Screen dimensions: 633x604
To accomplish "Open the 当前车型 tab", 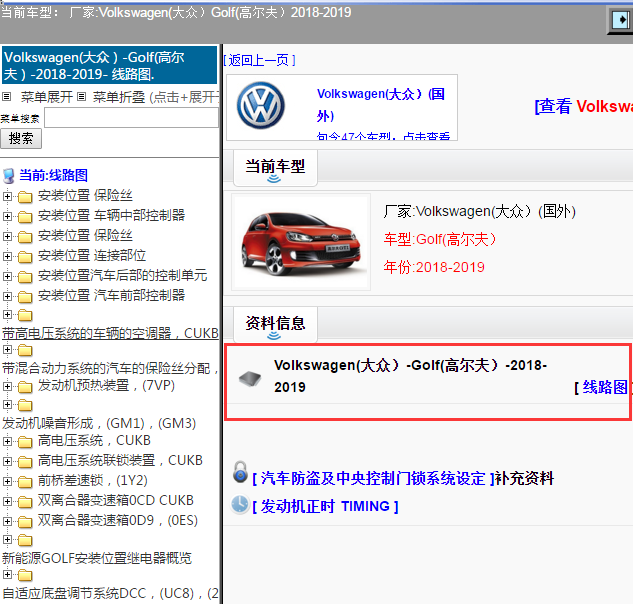I will [275, 168].
